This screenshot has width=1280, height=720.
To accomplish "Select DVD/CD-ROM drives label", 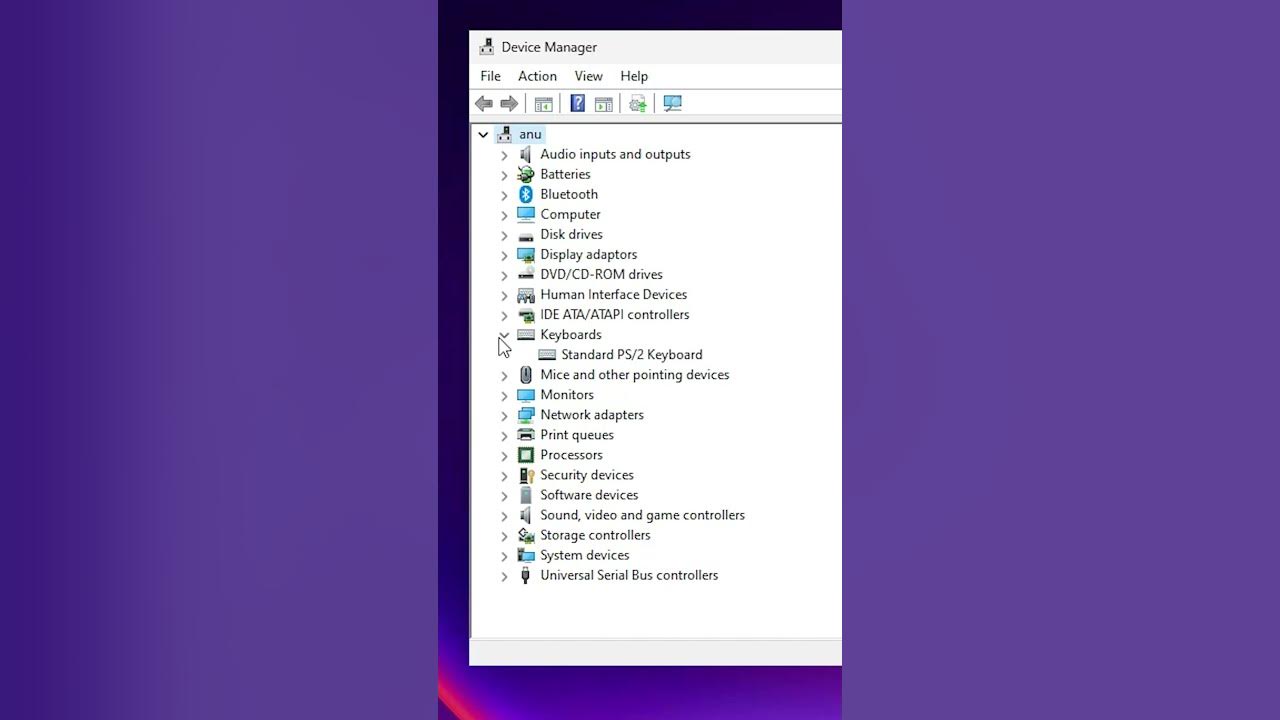I will click(601, 274).
